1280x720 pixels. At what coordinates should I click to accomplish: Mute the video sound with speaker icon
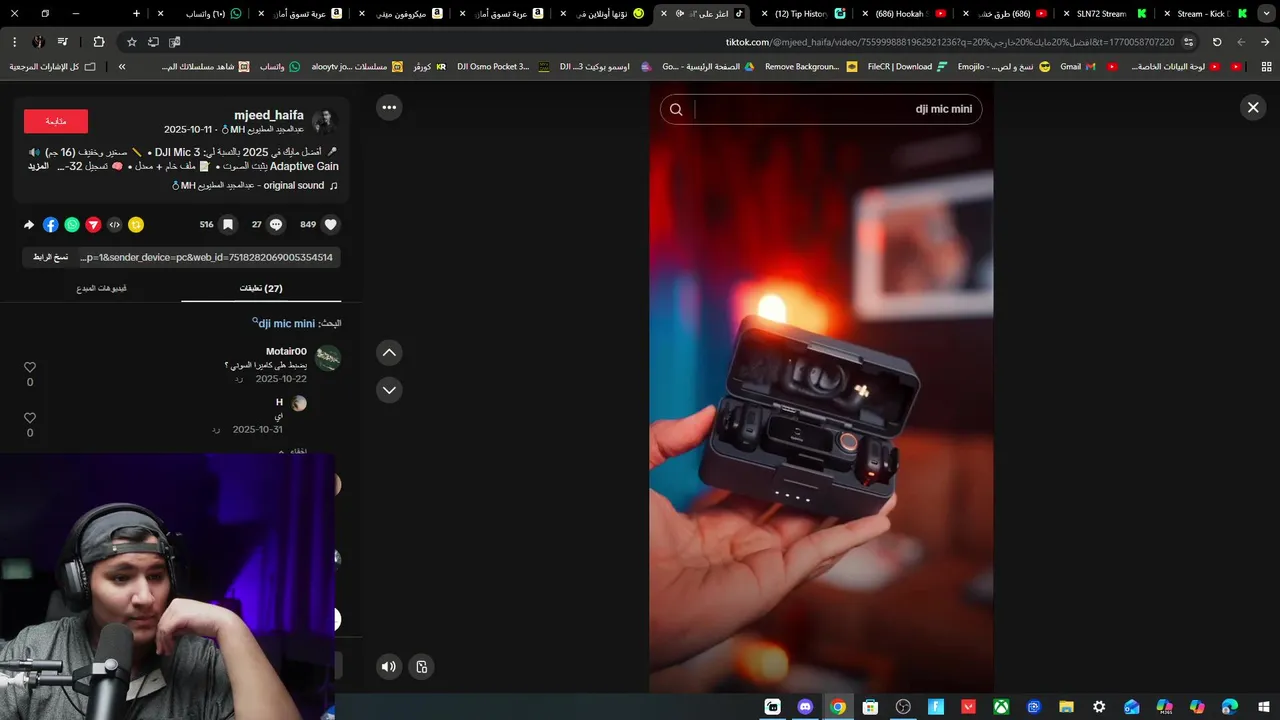coord(389,667)
